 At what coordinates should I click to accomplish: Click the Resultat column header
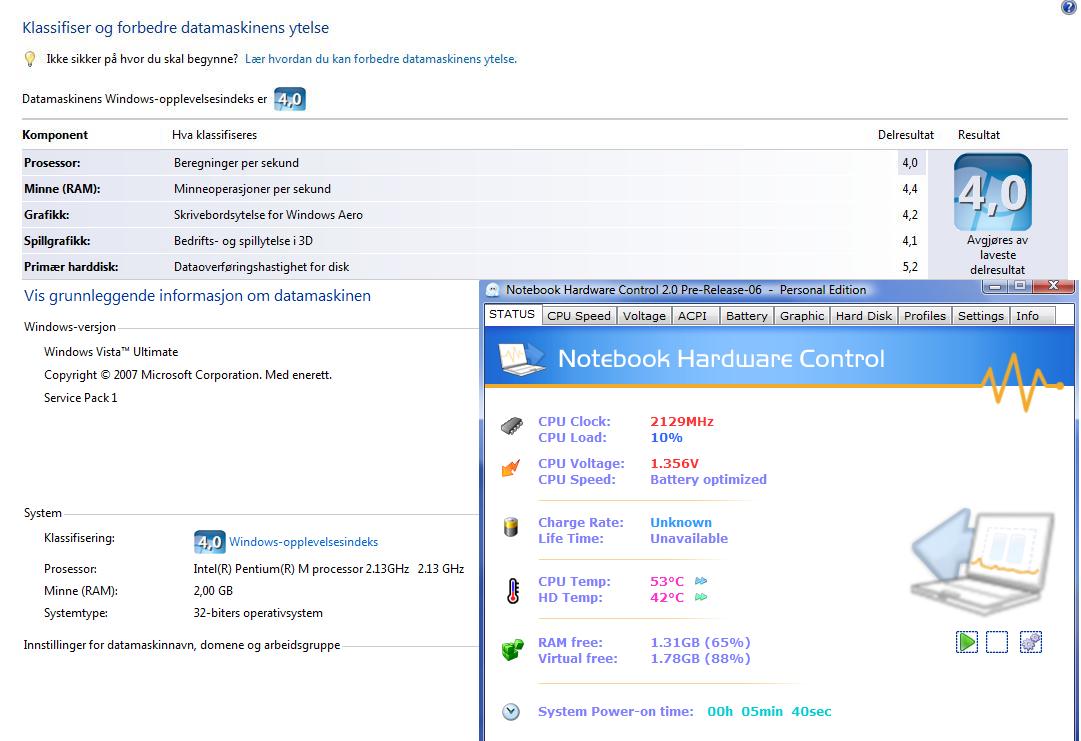[979, 135]
